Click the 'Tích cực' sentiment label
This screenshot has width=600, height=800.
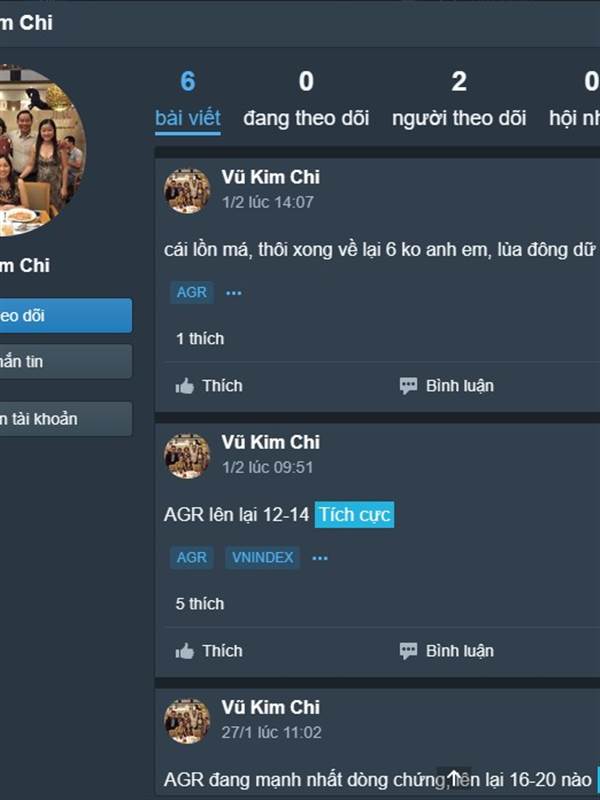click(x=355, y=515)
